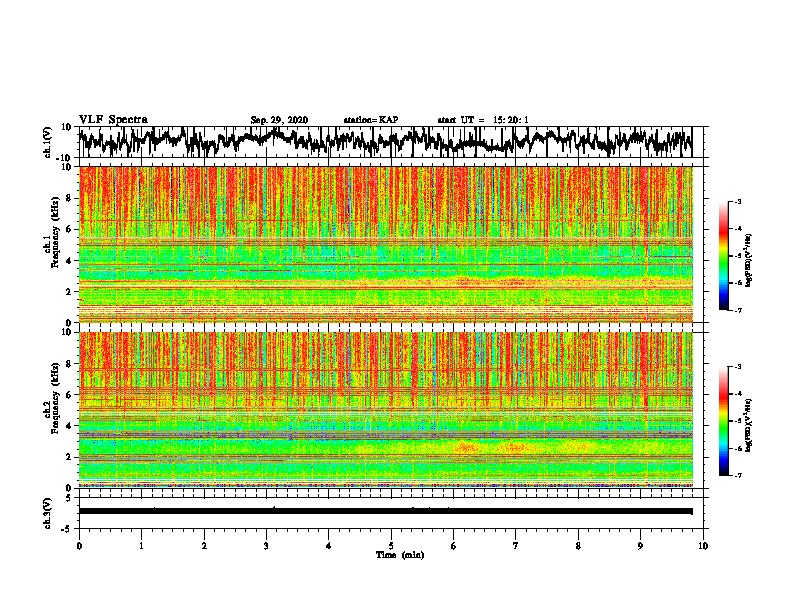Click time axis tick label "6"
Viewport: 792px width, 612px height.
454,546
